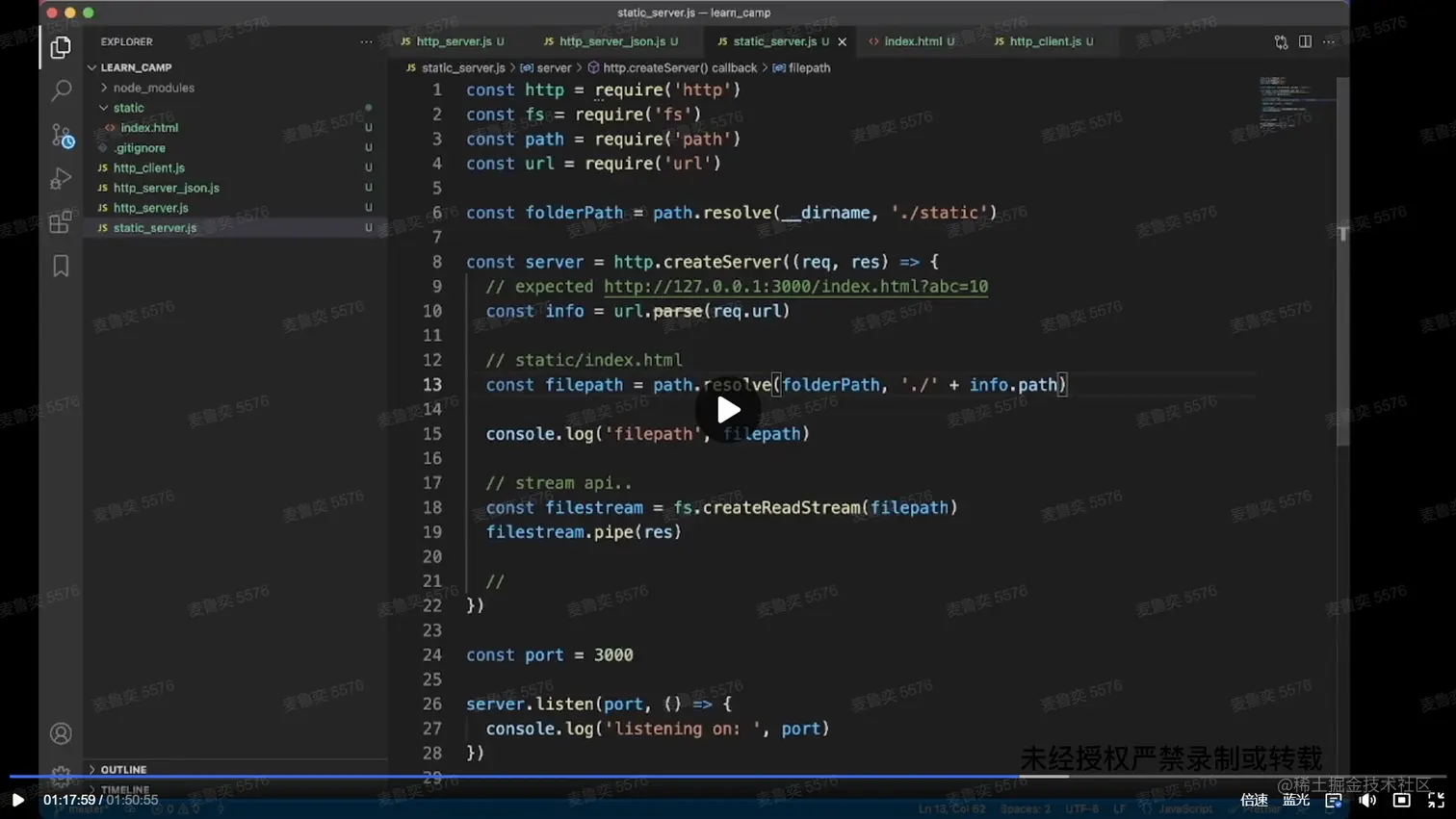Click the code minimap preview
The image size is (1456, 819).
pyautogui.click(x=1294, y=101)
